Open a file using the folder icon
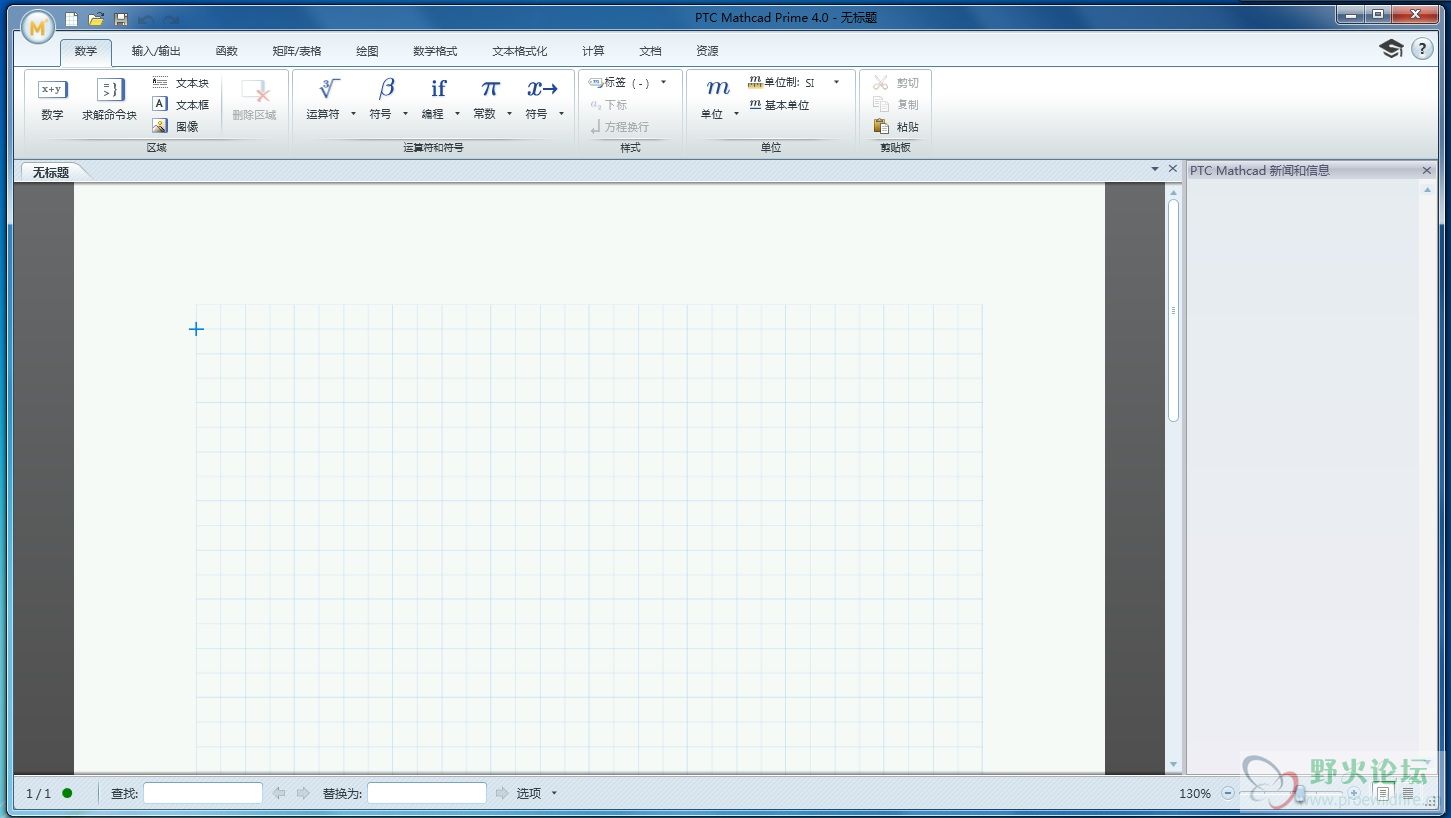 pyautogui.click(x=96, y=19)
